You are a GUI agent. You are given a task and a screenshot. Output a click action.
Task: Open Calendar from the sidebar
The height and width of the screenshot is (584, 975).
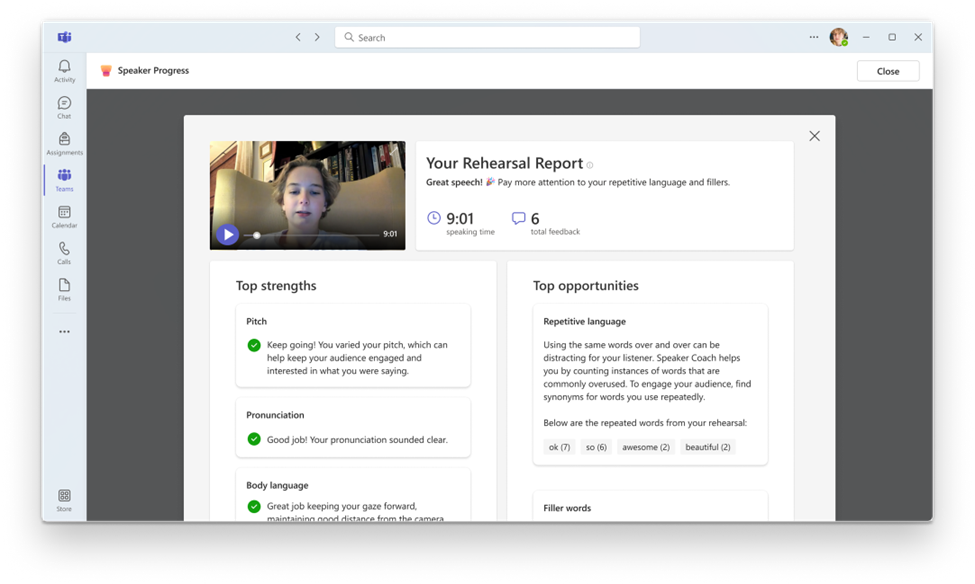(64, 217)
